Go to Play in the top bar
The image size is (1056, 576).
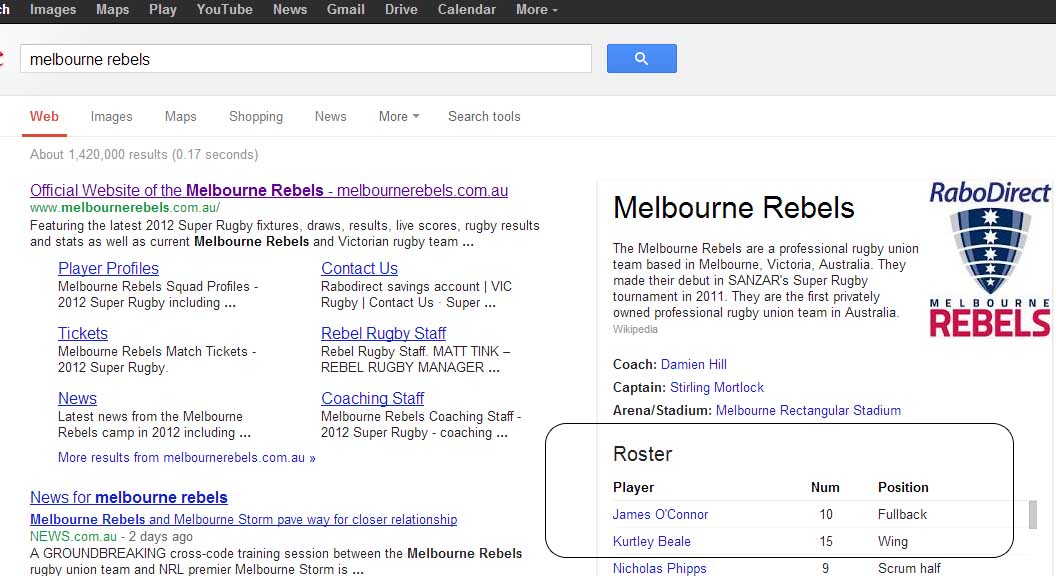tap(162, 9)
